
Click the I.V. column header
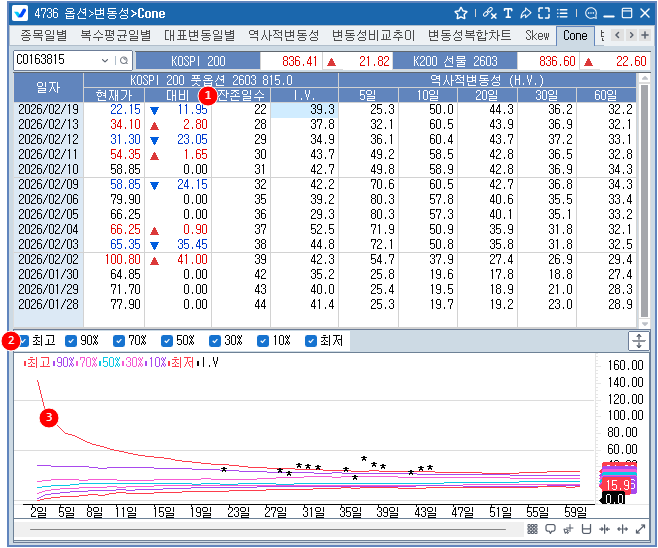(306, 94)
